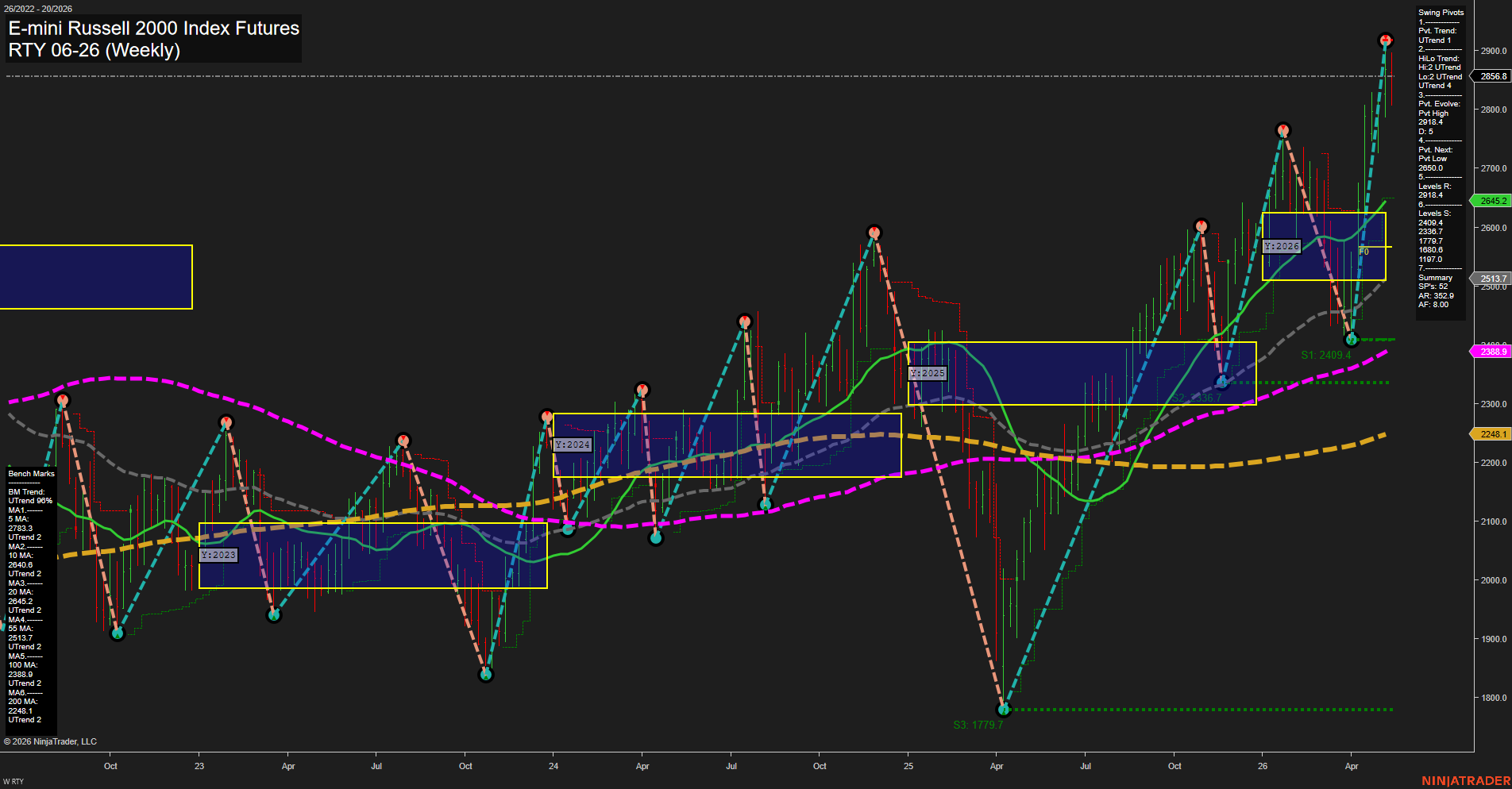
Task: Click the RTY 06-26 (Weekly) subtitle
Action: tap(94, 50)
